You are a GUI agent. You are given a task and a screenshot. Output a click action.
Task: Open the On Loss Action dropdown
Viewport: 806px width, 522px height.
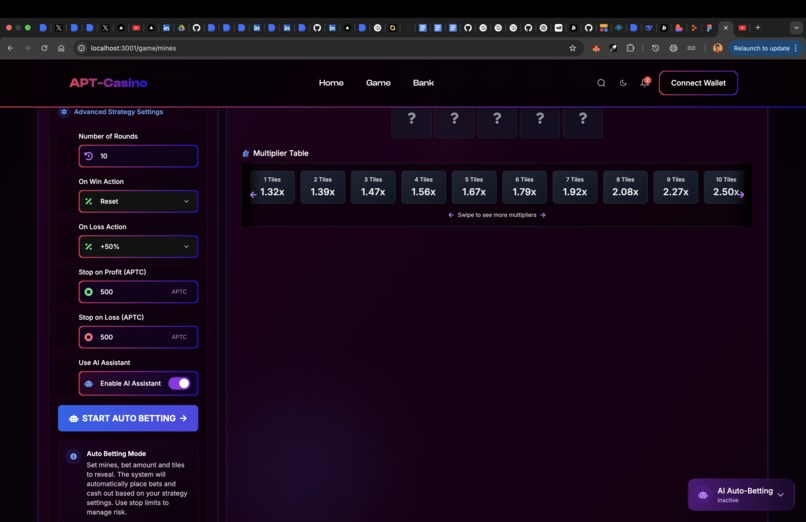[x=138, y=246]
